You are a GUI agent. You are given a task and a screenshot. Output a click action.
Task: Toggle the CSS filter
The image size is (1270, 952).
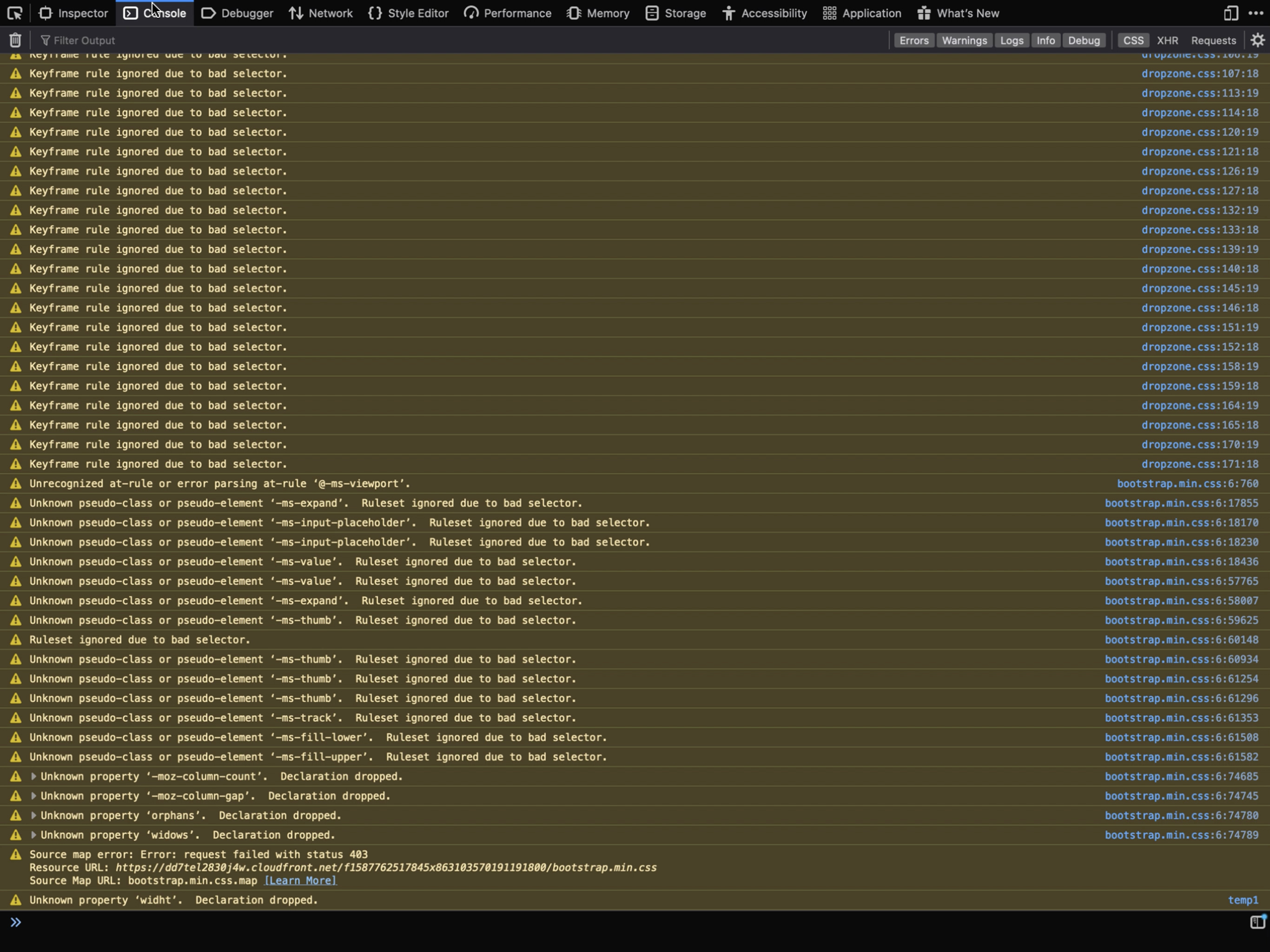pos(1133,40)
